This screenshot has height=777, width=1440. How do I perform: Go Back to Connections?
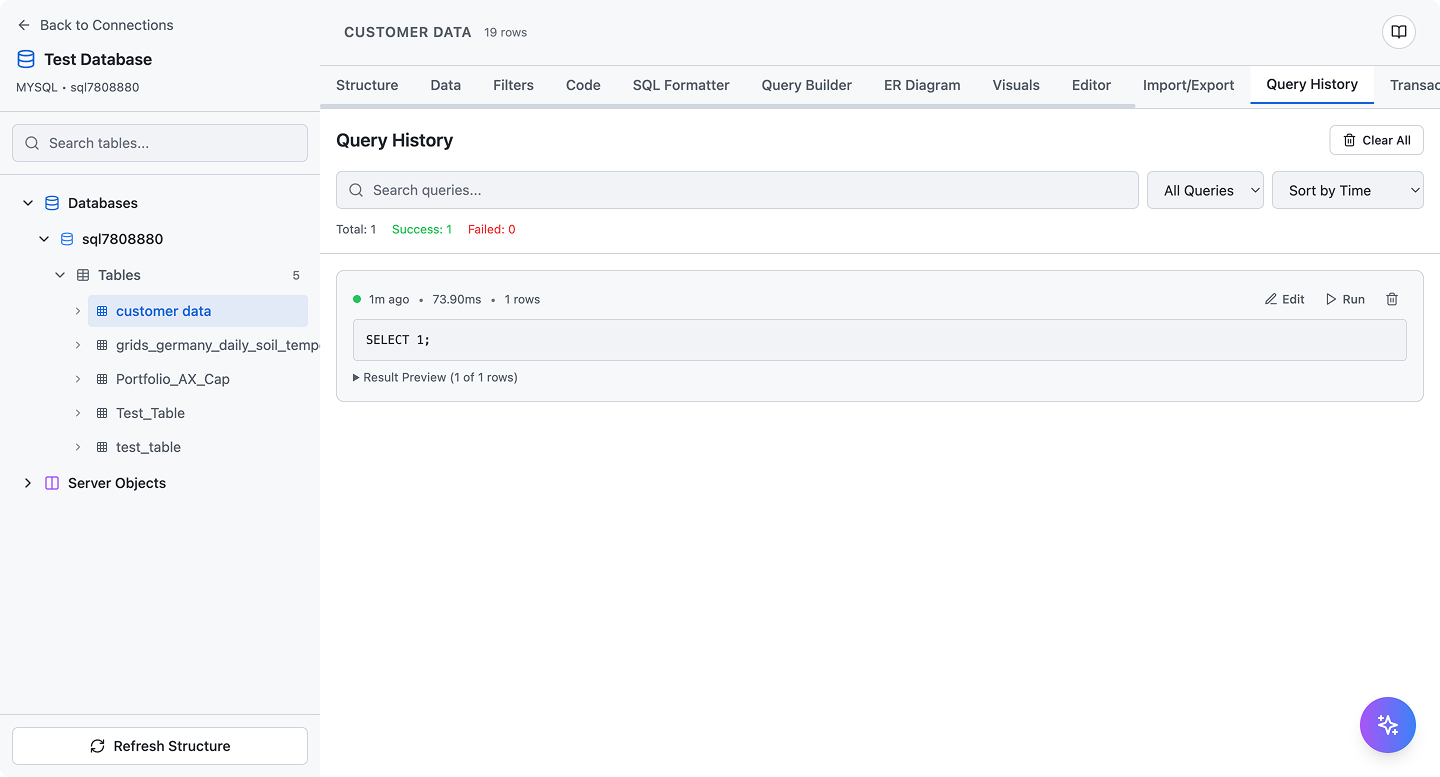tap(97, 25)
